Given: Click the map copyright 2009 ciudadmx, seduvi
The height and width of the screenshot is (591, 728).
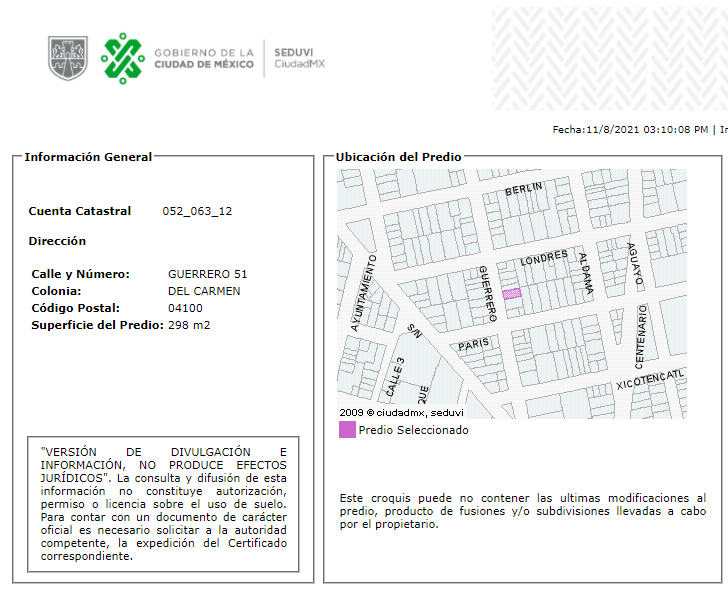Looking at the screenshot, I should tap(402, 412).
